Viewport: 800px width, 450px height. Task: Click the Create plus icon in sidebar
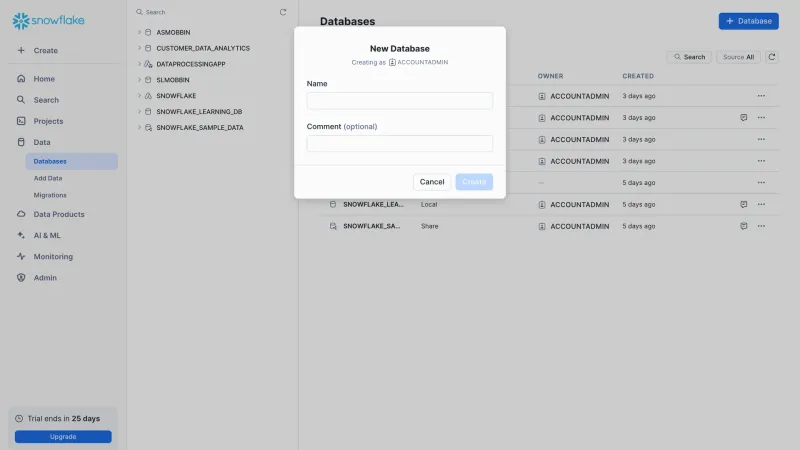coord(21,50)
